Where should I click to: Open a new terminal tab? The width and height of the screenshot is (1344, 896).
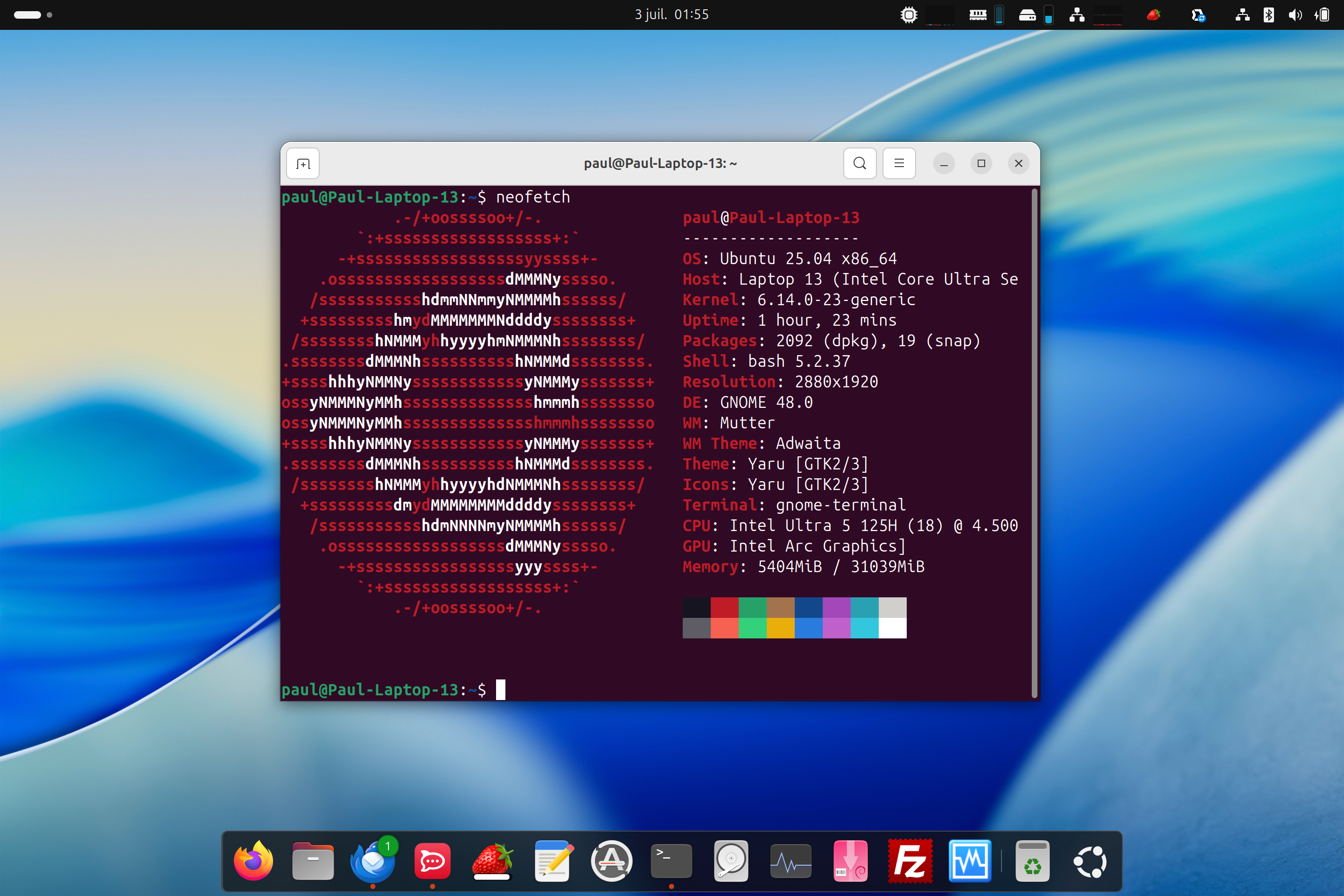tap(303, 164)
